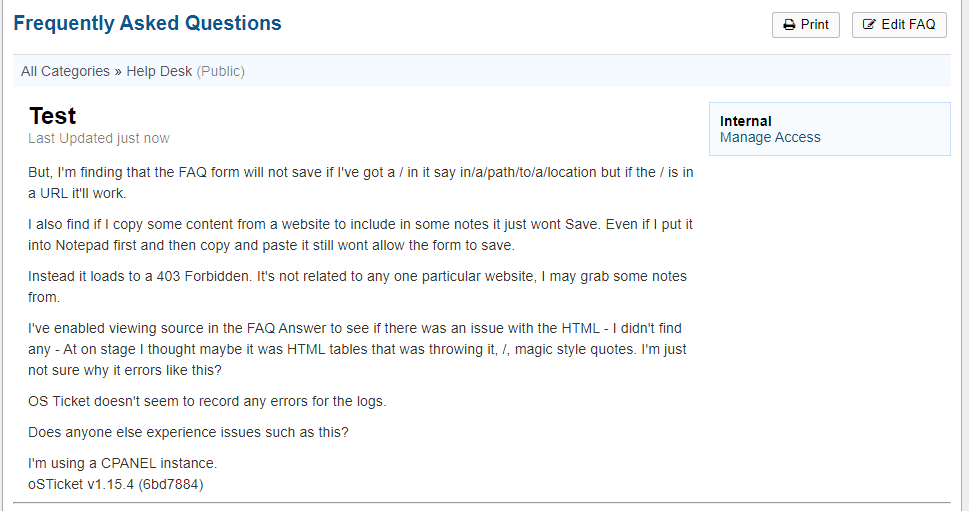The height and width of the screenshot is (511, 969).
Task: Click the line about OS Ticket logs
Action: tap(207, 401)
